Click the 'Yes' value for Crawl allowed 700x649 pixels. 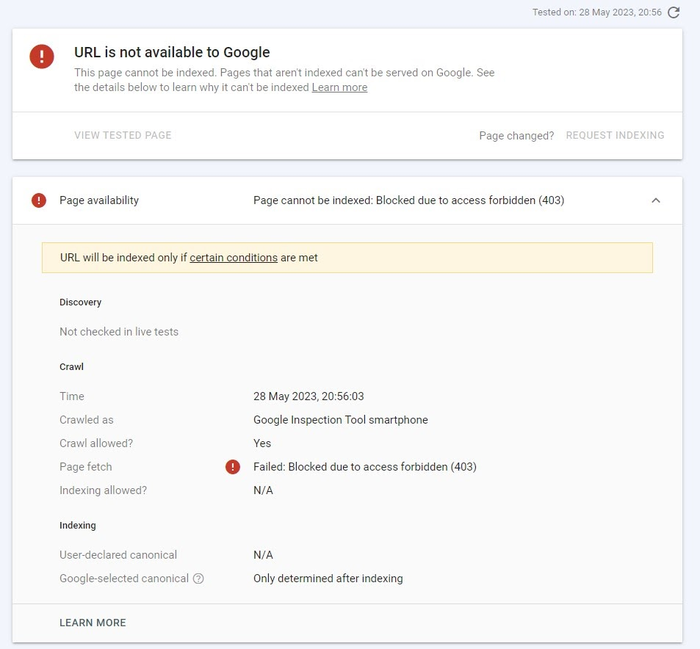click(262, 443)
